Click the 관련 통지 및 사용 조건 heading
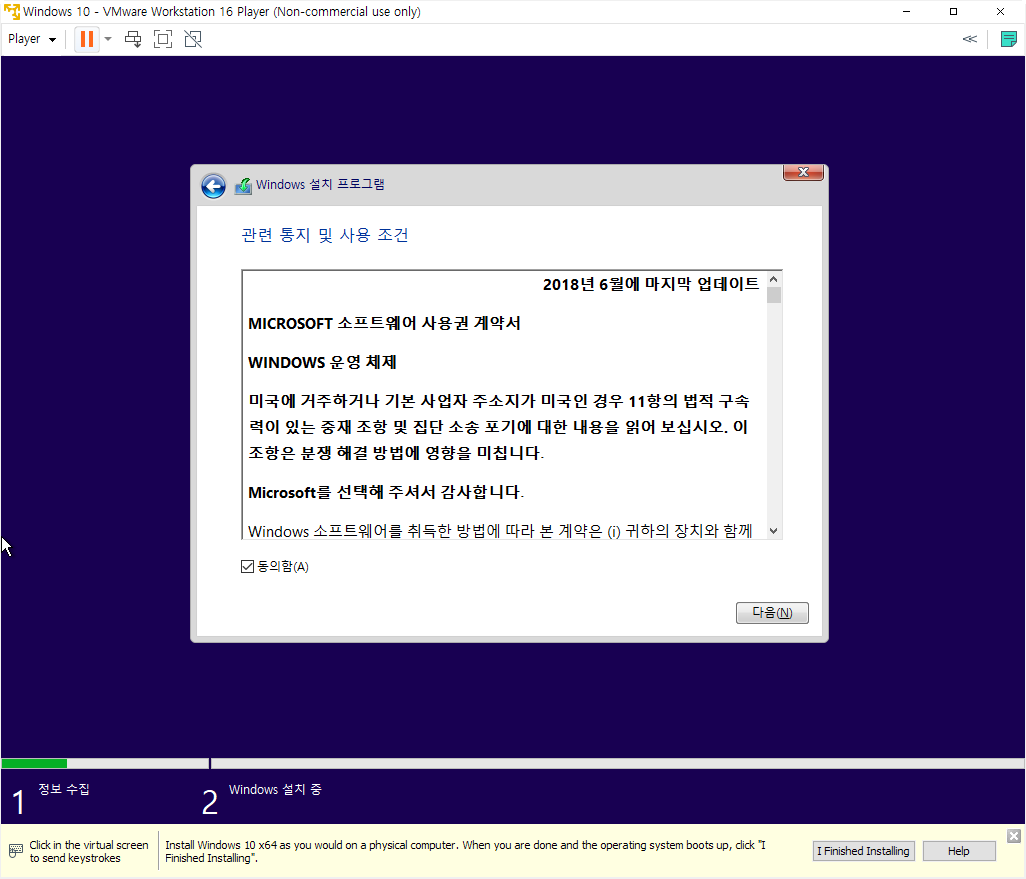The height and width of the screenshot is (879, 1026). click(x=325, y=235)
